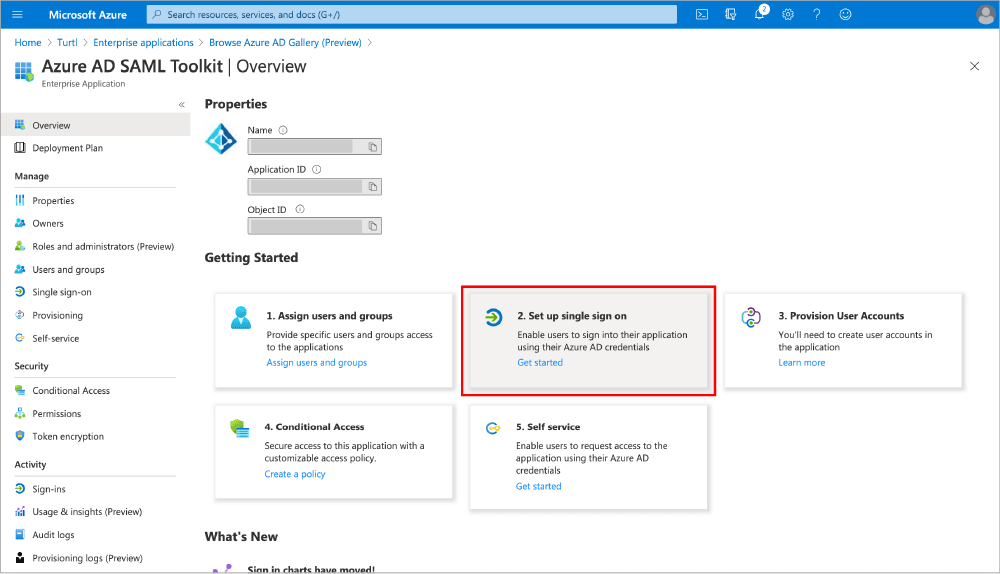Click the Assign users and groups link
1000x574 pixels.
(316, 363)
